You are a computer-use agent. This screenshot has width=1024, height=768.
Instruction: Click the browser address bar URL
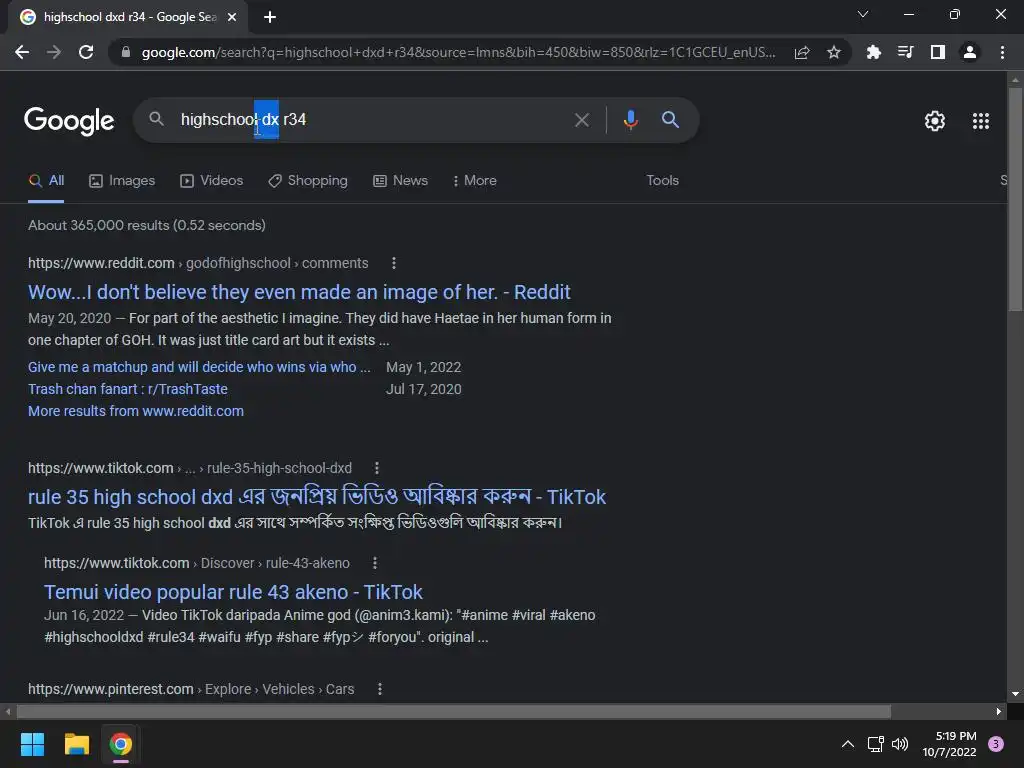458,52
